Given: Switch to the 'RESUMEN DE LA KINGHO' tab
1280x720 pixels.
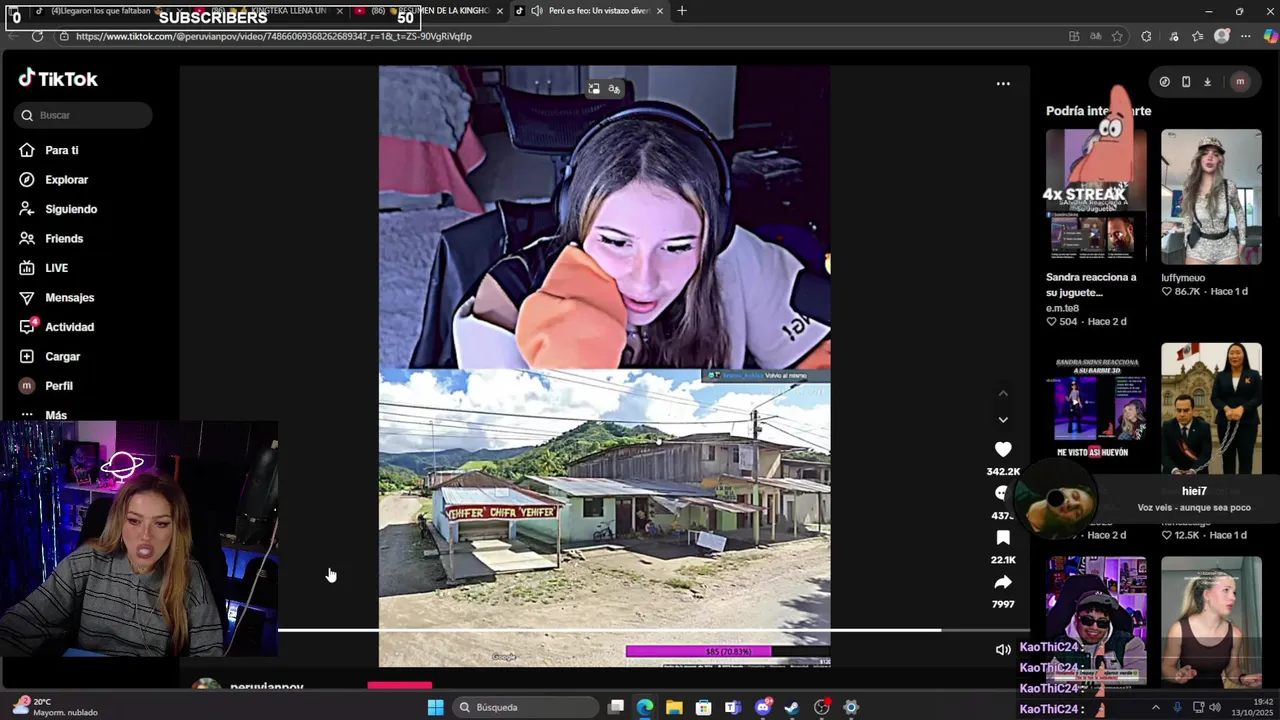Looking at the screenshot, I should [430, 11].
